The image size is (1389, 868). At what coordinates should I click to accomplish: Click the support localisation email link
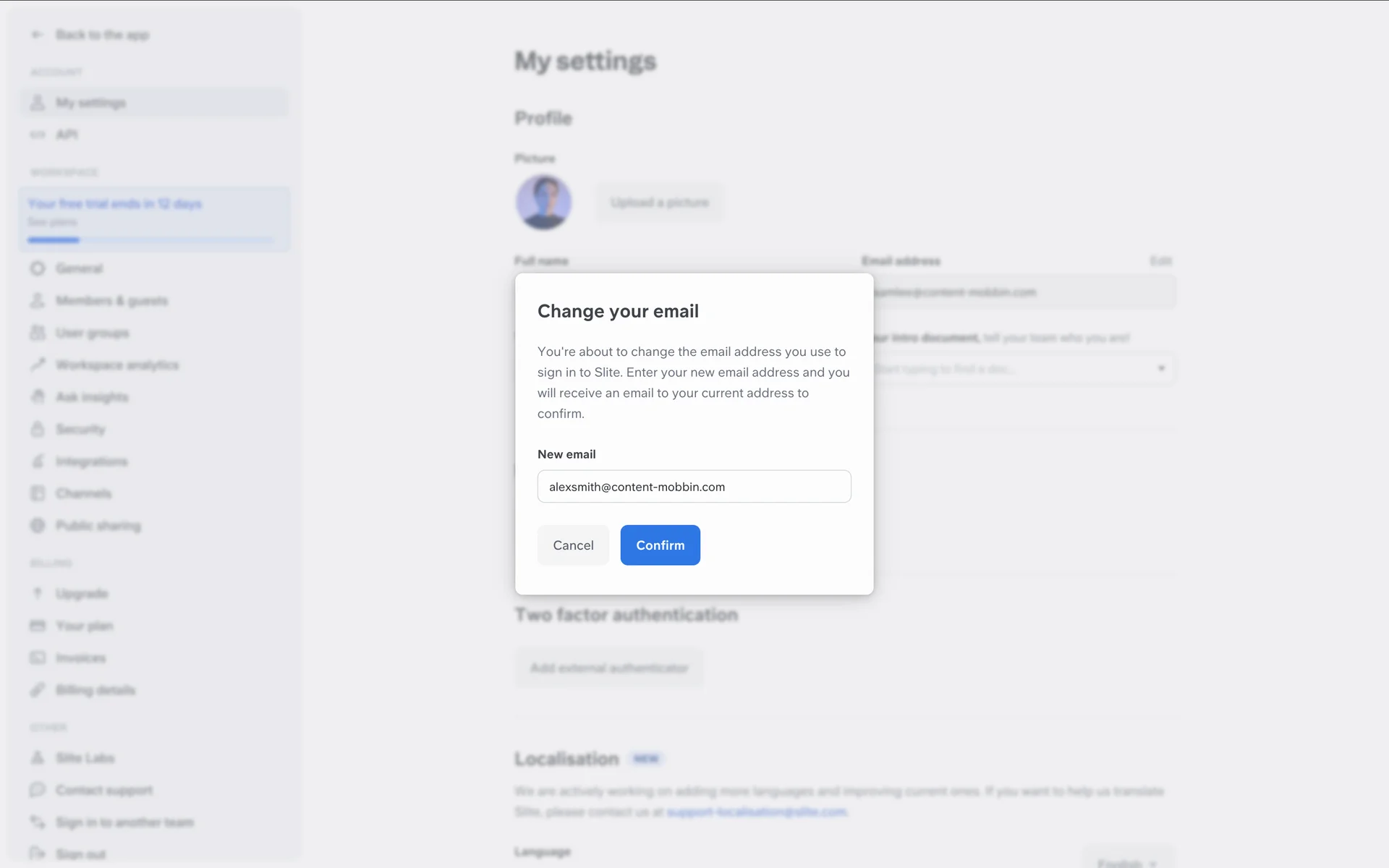[x=757, y=812]
